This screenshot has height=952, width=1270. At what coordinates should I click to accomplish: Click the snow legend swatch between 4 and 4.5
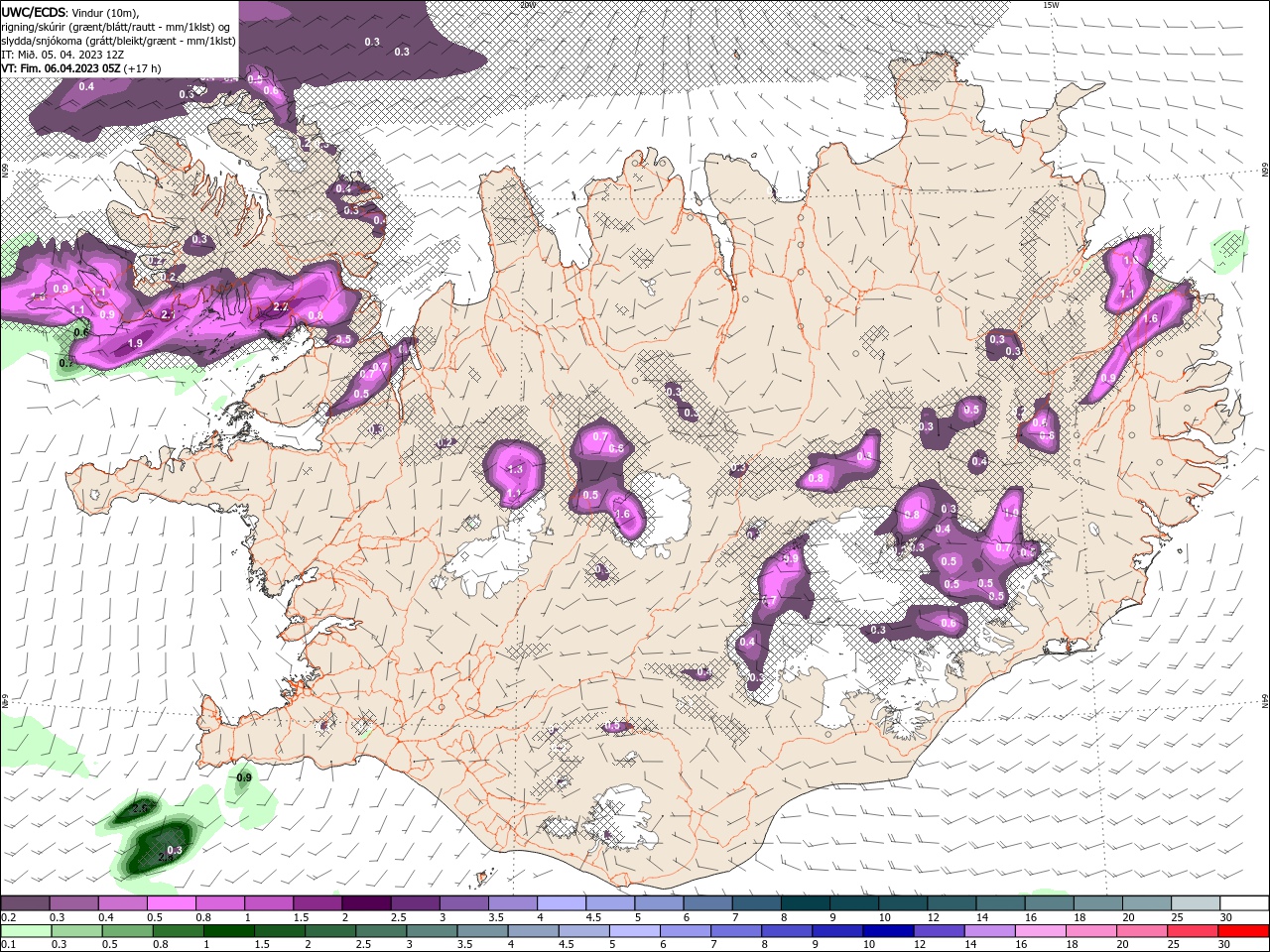pos(561,903)
